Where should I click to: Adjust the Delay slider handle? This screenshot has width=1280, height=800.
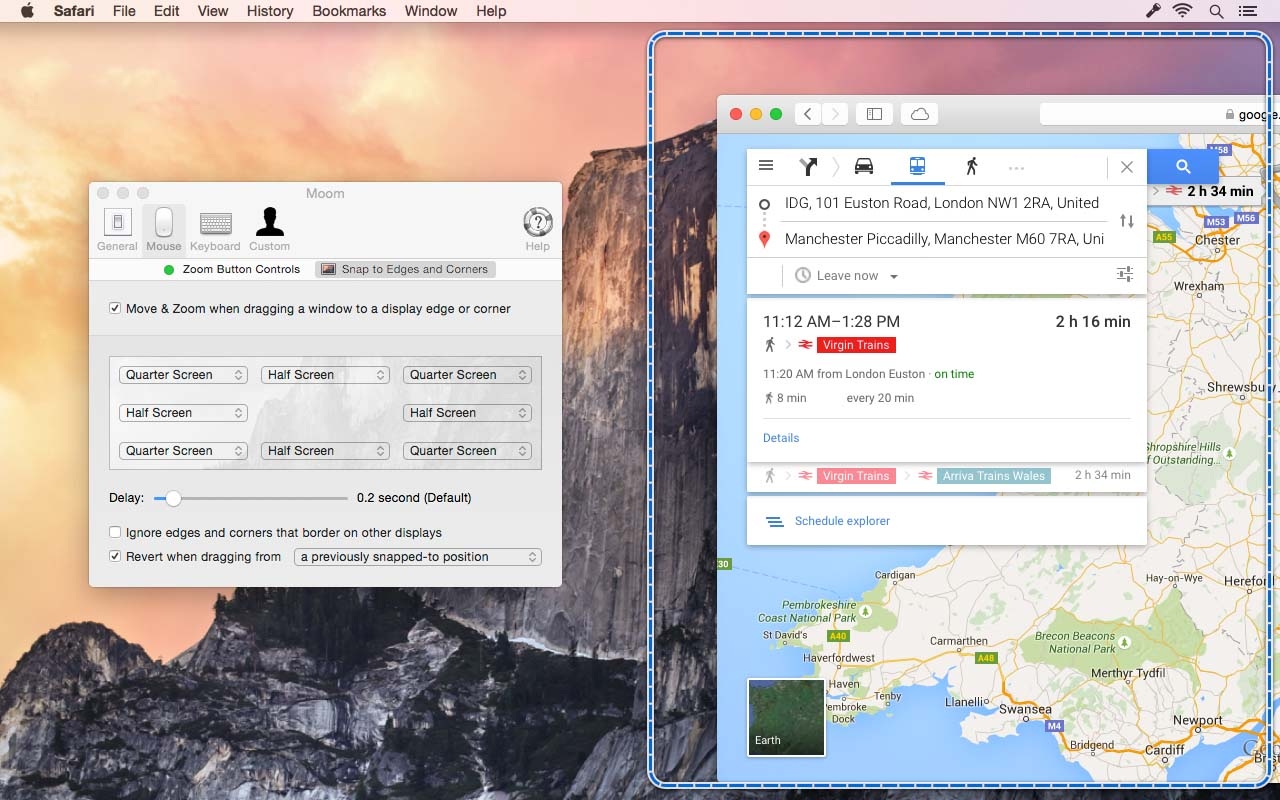173,497
